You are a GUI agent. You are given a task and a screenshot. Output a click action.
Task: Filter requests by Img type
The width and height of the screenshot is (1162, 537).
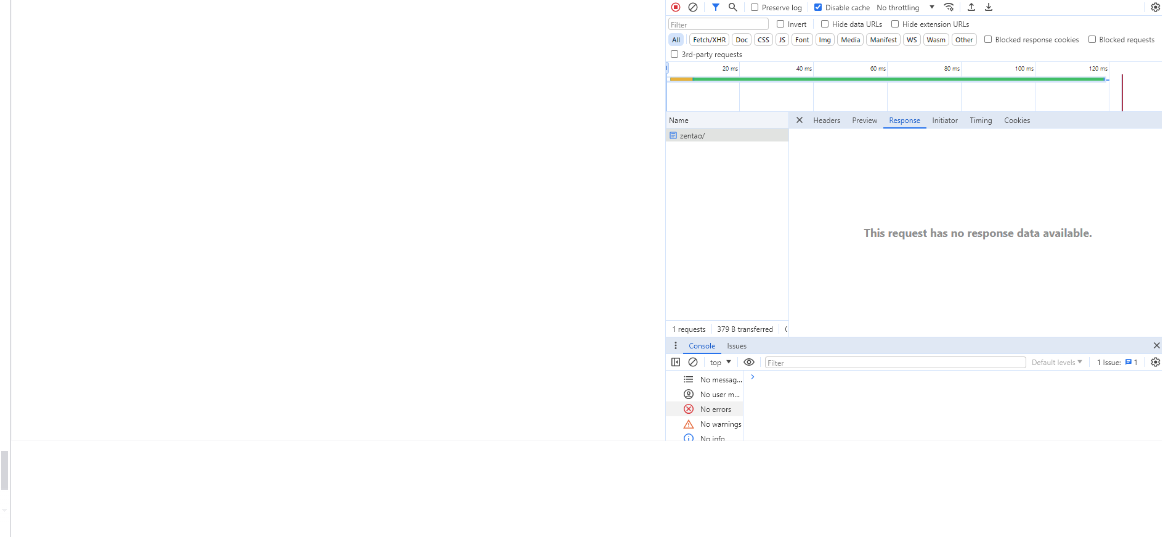[825, 40]
